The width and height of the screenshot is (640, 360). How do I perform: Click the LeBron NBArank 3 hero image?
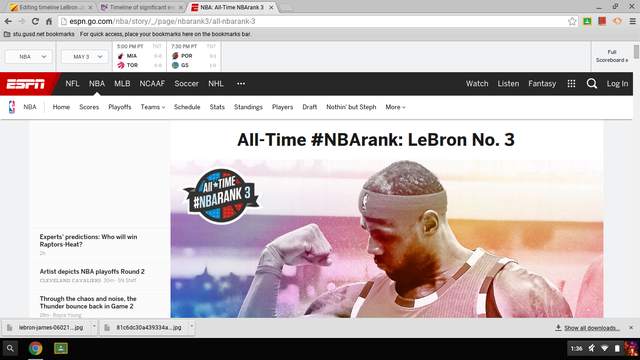pos(387,238)
